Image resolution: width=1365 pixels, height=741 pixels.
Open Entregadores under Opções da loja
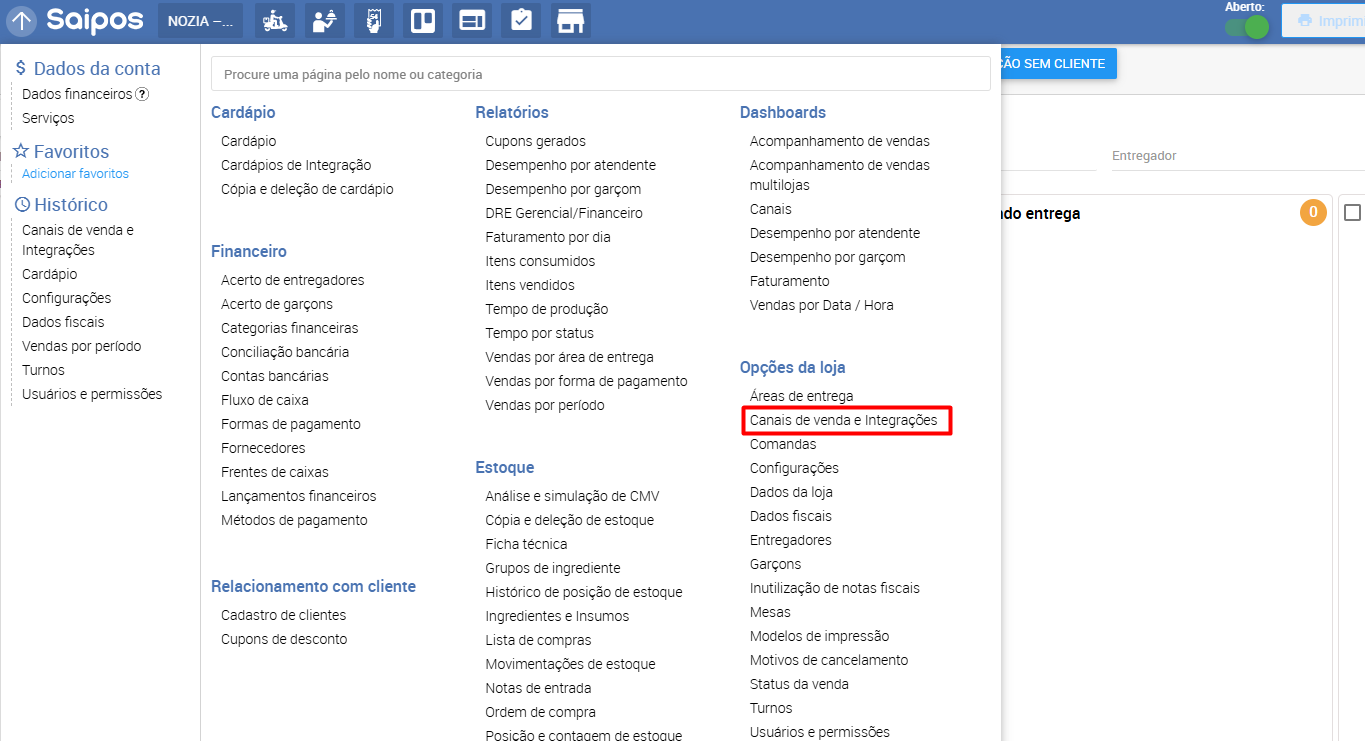click(x=791, y=540)
